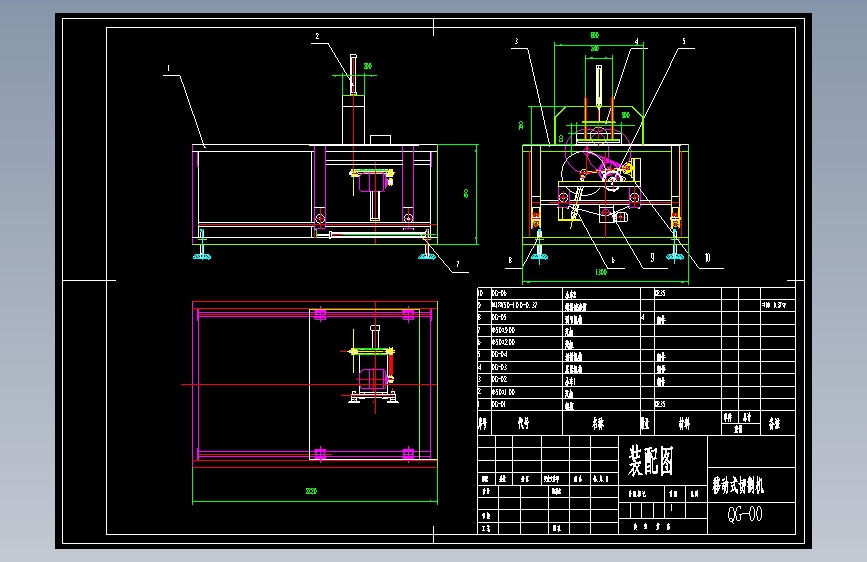Image resolution: width=867 pixels, height=562 pixels.
Task: Select the 1300 dimension below side view
Action: [601, 272]
